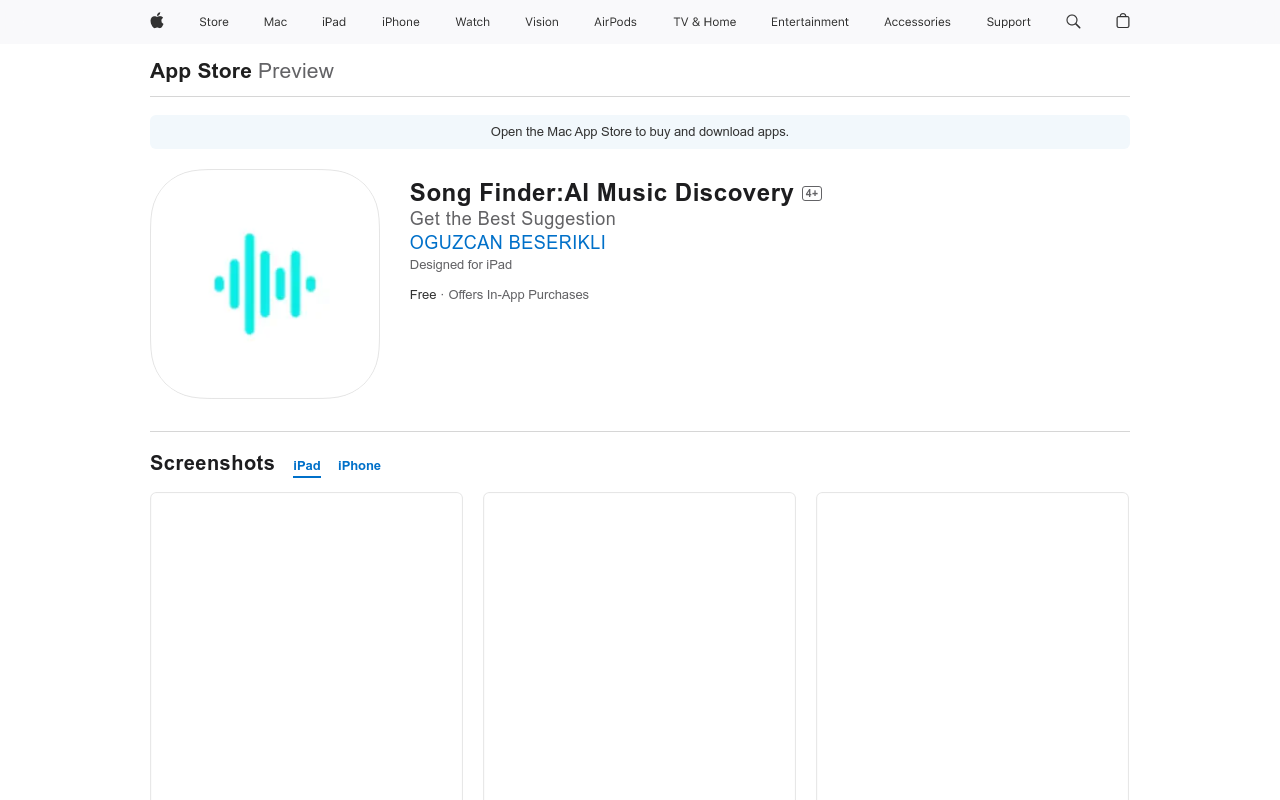The image size is (1280, 800).
Task: Open the shopping bag icon
Action: (x=1123, y=21)
